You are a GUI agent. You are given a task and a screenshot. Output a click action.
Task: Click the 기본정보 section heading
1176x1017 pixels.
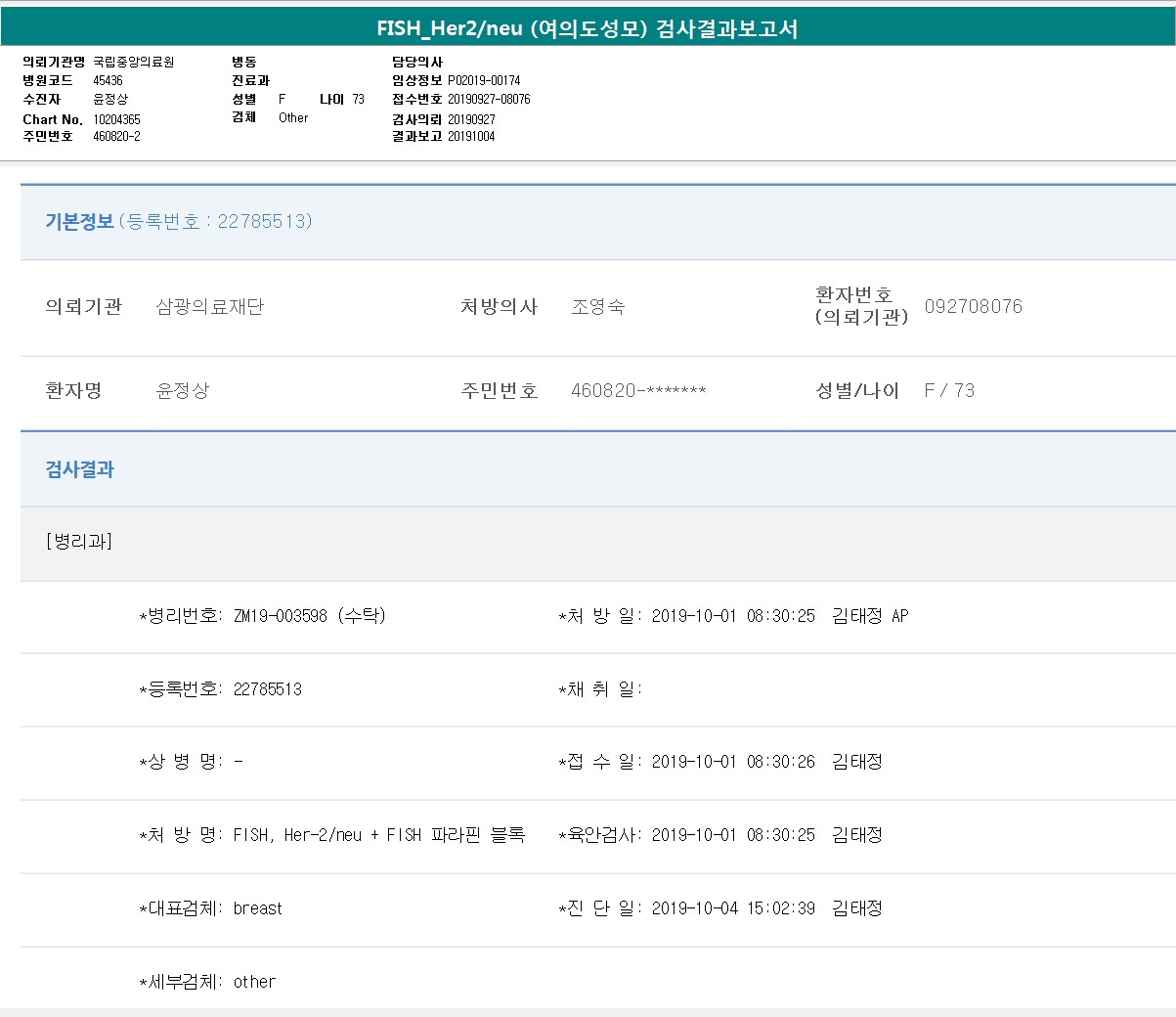point(79,222)
